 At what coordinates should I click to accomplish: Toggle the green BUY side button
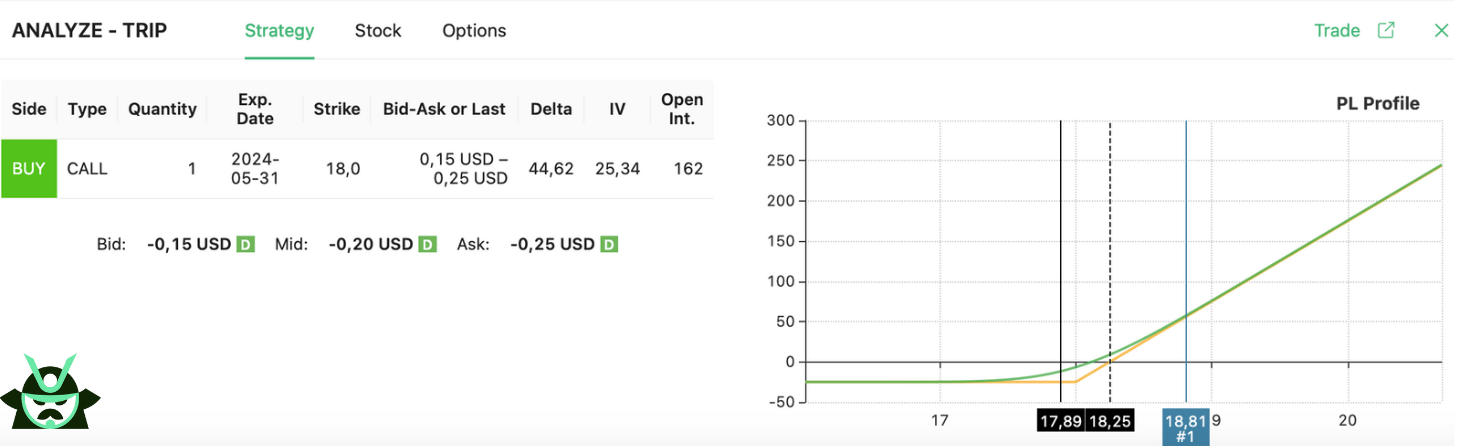tap(29, 168)
